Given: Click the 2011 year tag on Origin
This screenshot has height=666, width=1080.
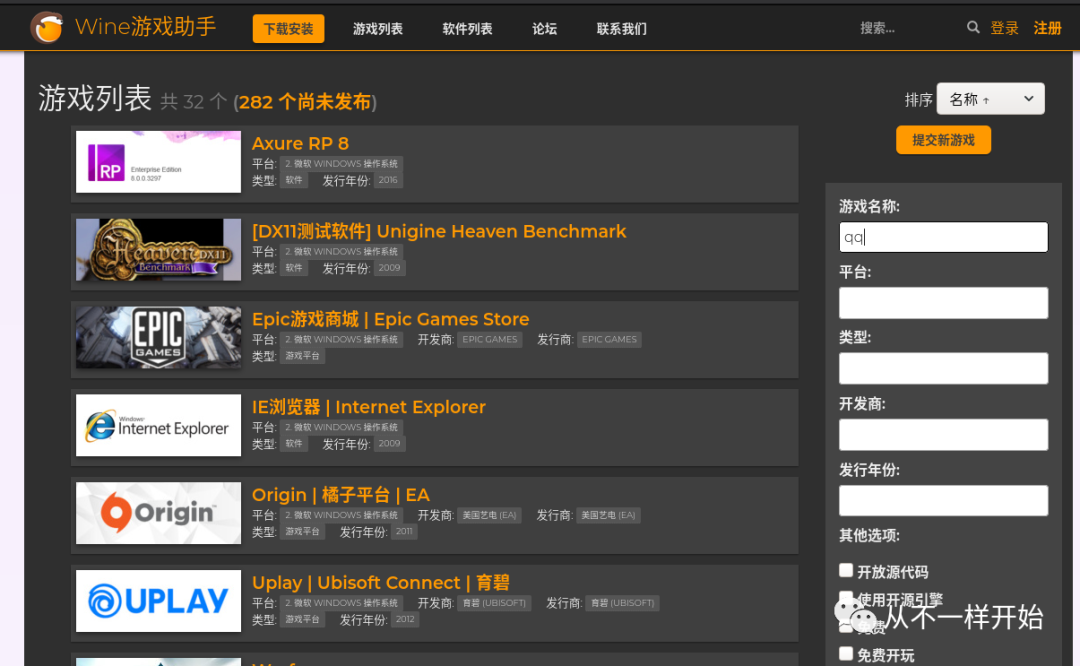Looking at the screenshot, I should pyautogui.click(x=404, y=532).
